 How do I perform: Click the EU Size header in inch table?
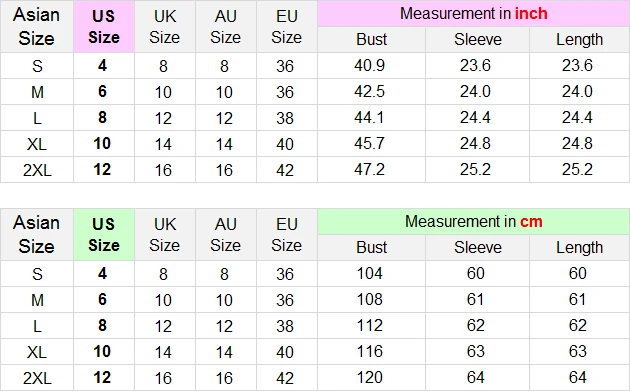pyautogui.click(x=286, y=27)
